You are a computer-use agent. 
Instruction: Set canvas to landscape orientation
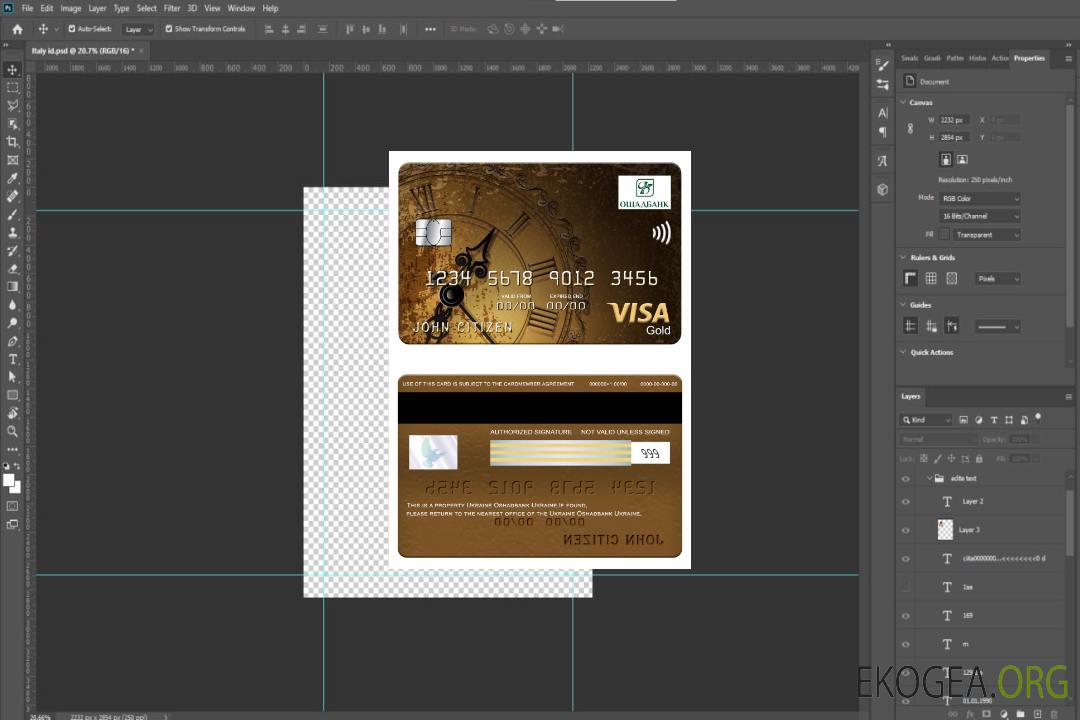click(962, 160)
